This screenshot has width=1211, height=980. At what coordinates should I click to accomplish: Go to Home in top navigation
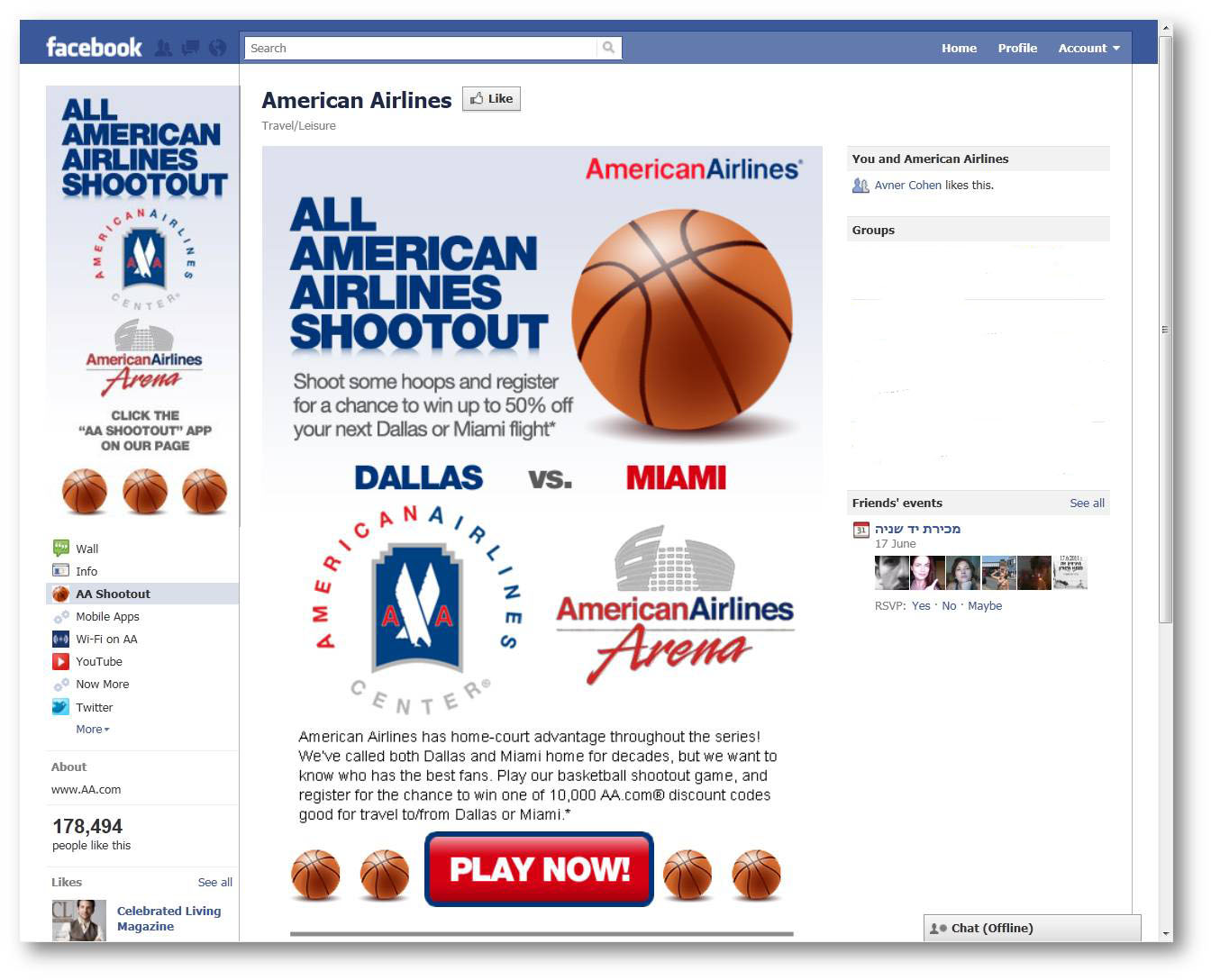[959, 48]
